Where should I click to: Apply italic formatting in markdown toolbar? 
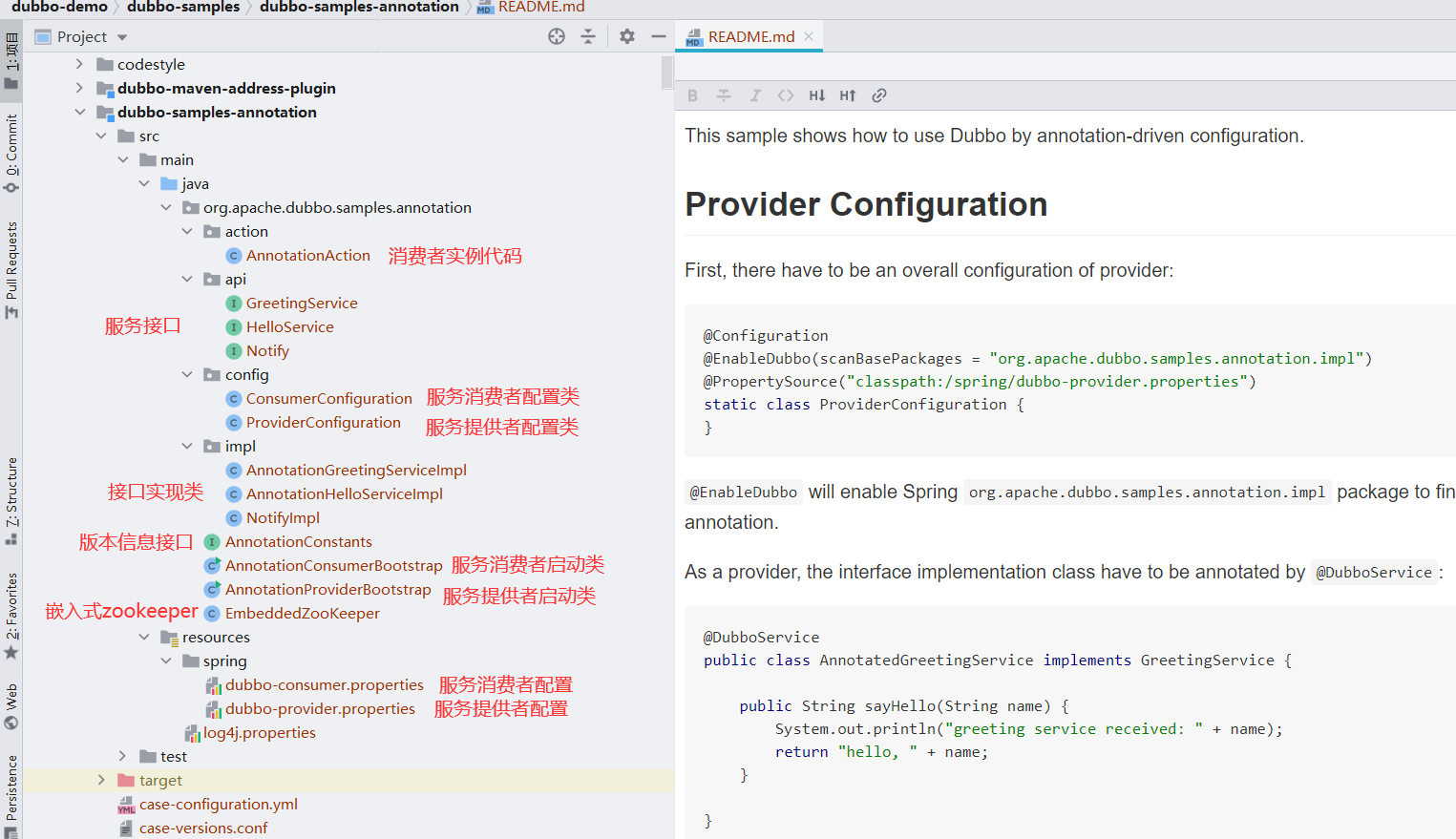(755, 95)
